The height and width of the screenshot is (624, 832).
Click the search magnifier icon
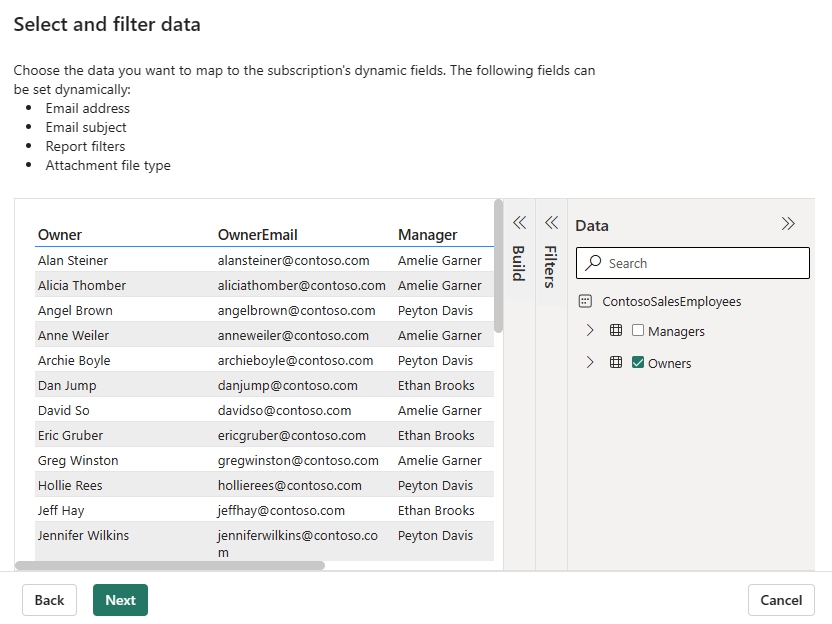(x=593, y=263)
